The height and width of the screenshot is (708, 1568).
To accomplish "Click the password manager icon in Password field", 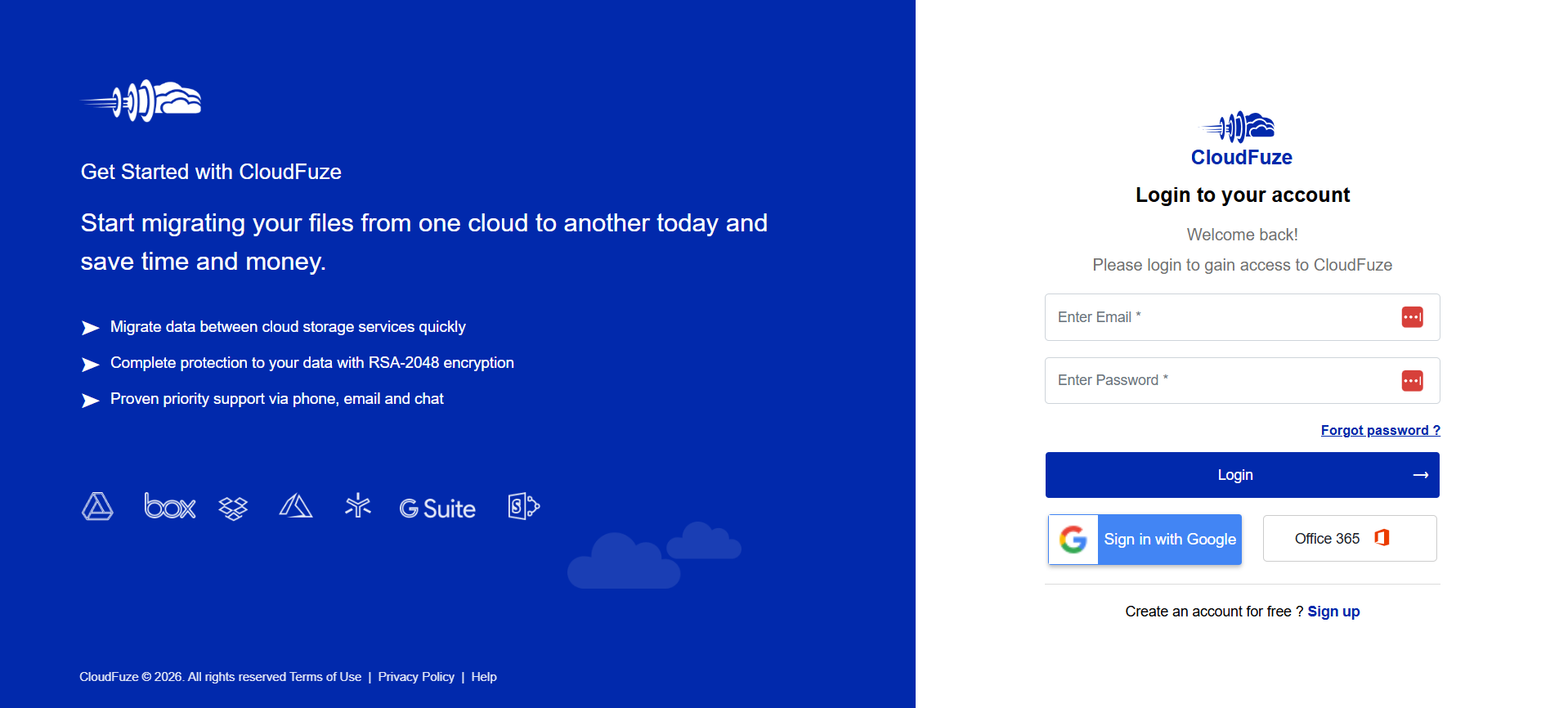I will pyautogui.click(x=1412, y=380).
